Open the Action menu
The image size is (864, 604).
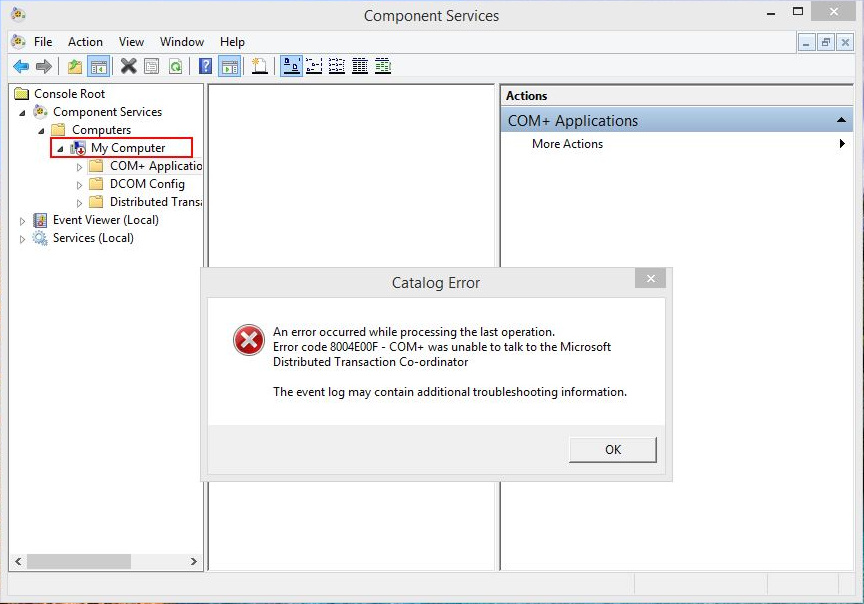[85, 42]
